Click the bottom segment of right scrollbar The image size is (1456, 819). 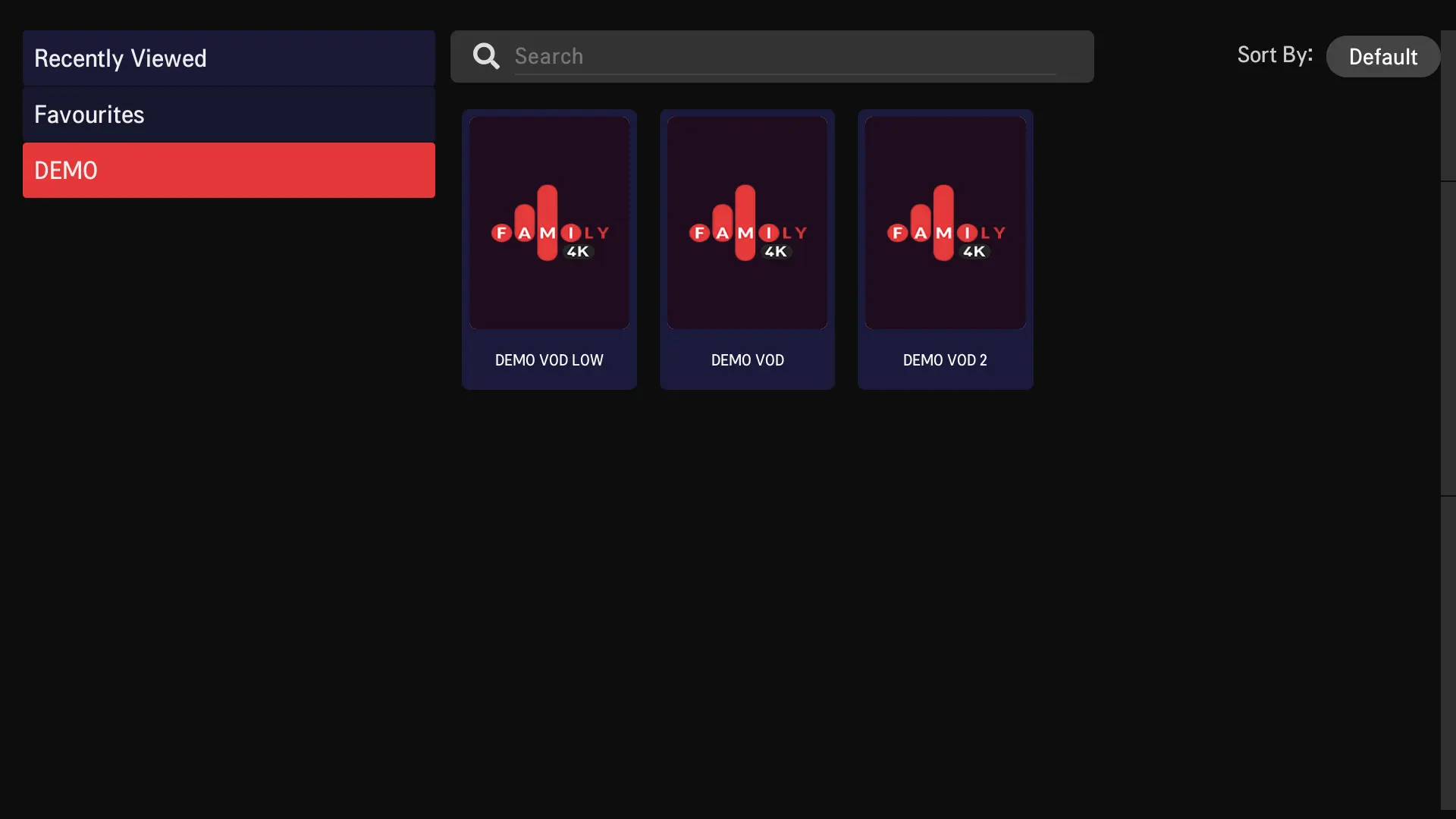point(1448,652)
